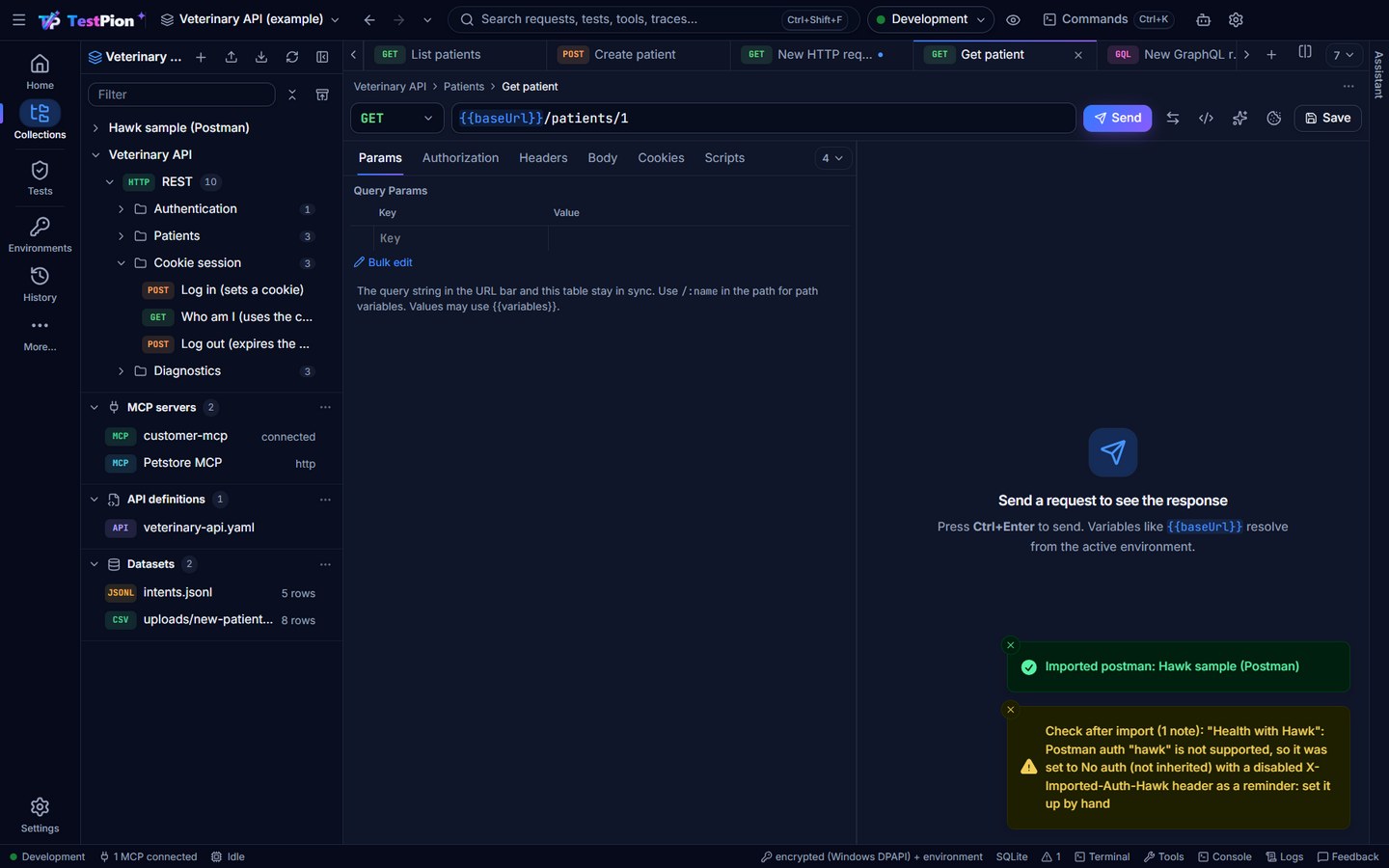The height and width of the screenshot is (868, 1389).
Task: Save the request
Action: coord(1327,118)
